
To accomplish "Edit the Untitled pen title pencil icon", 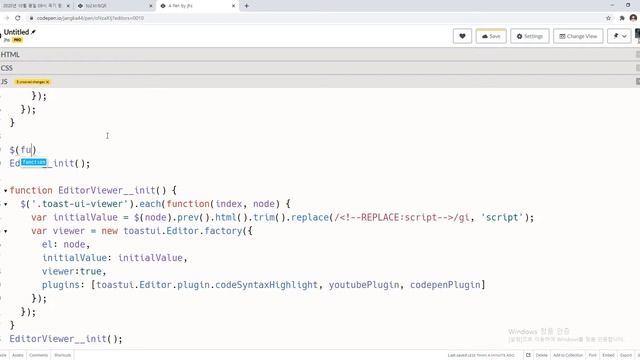I will (33, 32).
